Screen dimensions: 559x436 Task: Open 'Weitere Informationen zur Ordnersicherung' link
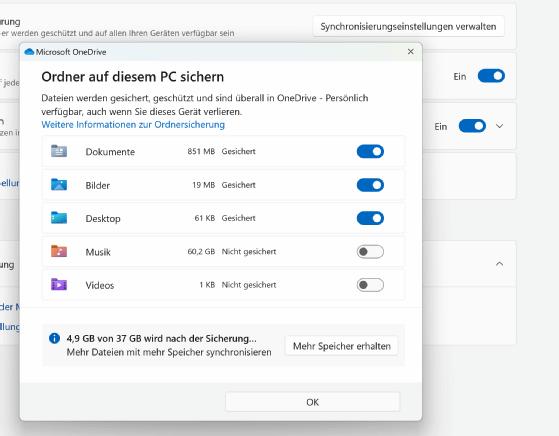[133, 124]
